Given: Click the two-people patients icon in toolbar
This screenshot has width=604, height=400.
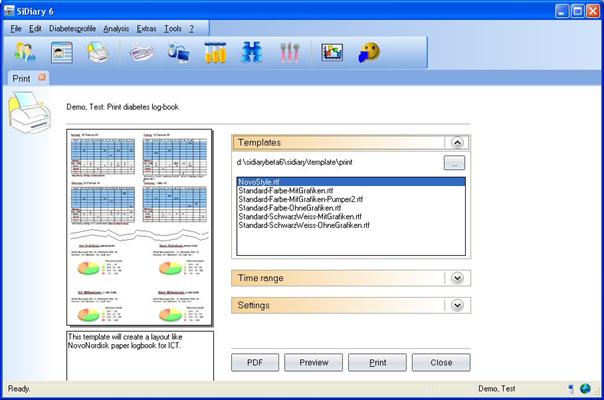Looking at the screenshot, I should pyautogui.click(x=26, y=53).
